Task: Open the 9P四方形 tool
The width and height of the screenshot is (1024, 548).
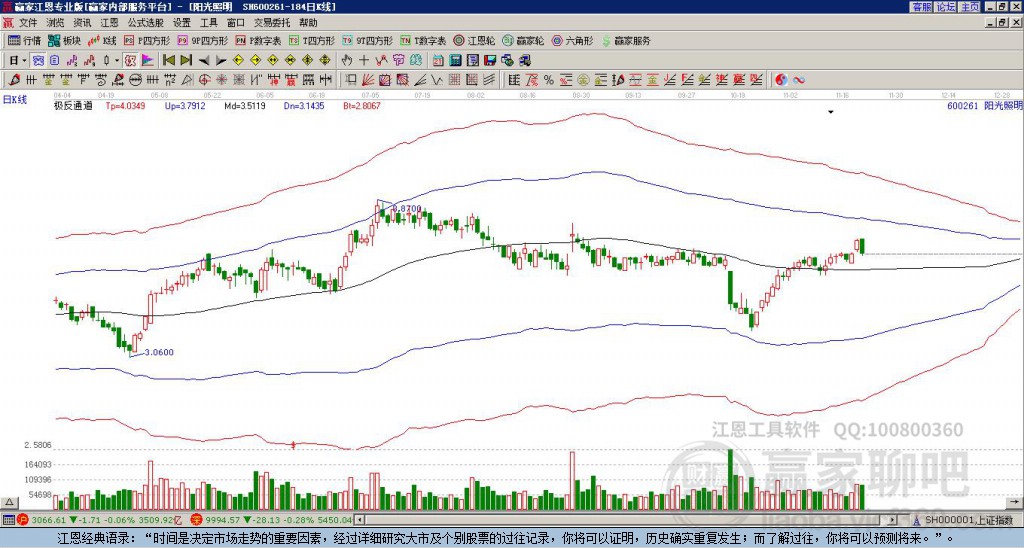Action: point(202,40)
